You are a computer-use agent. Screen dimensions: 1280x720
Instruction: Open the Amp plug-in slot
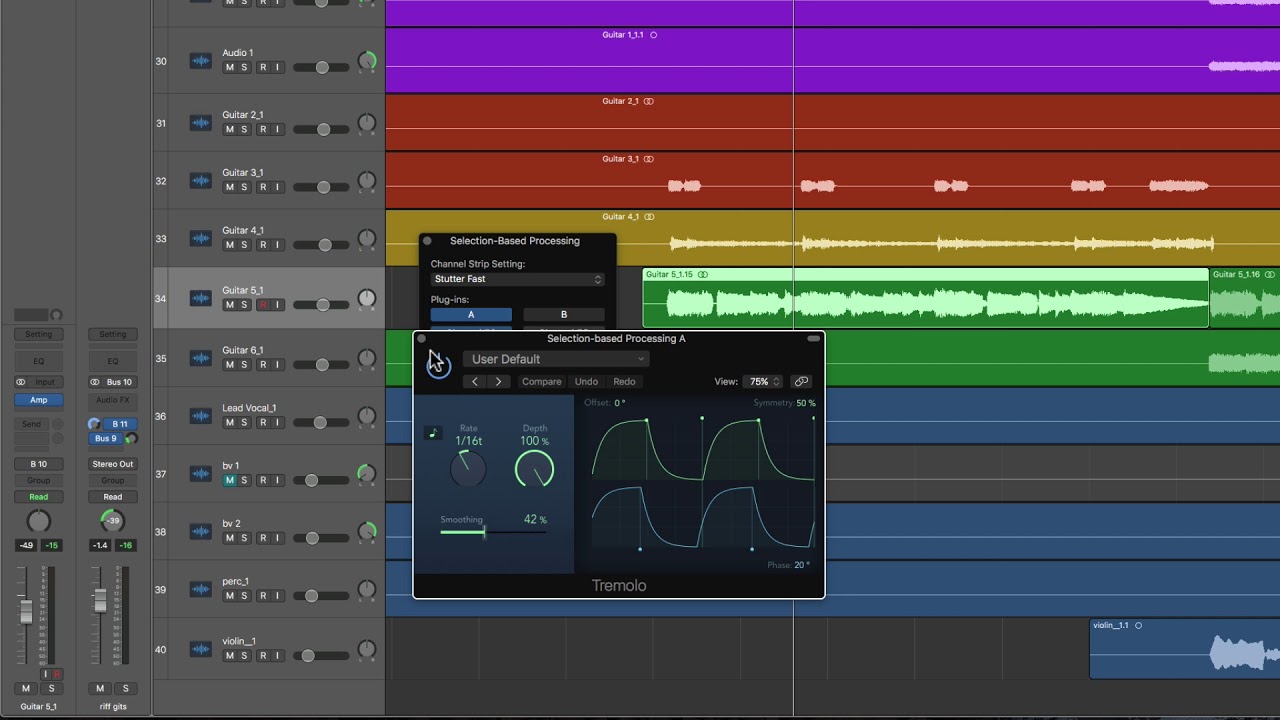click(38, 400)
